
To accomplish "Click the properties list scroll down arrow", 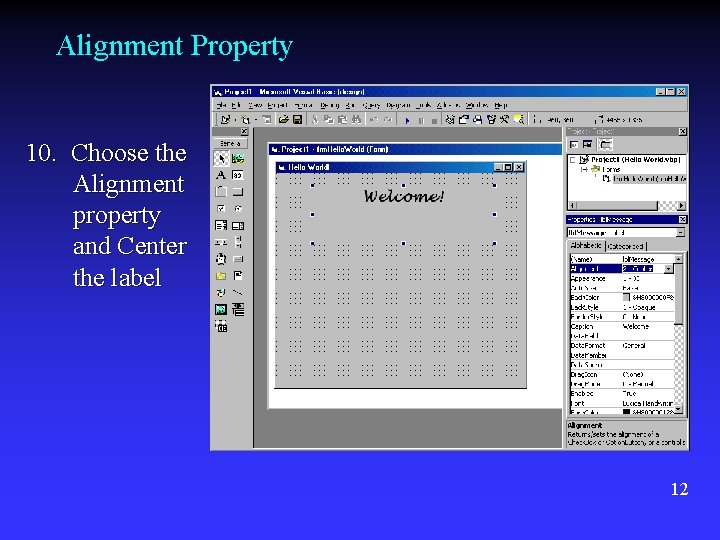I will tap(678, 410).
